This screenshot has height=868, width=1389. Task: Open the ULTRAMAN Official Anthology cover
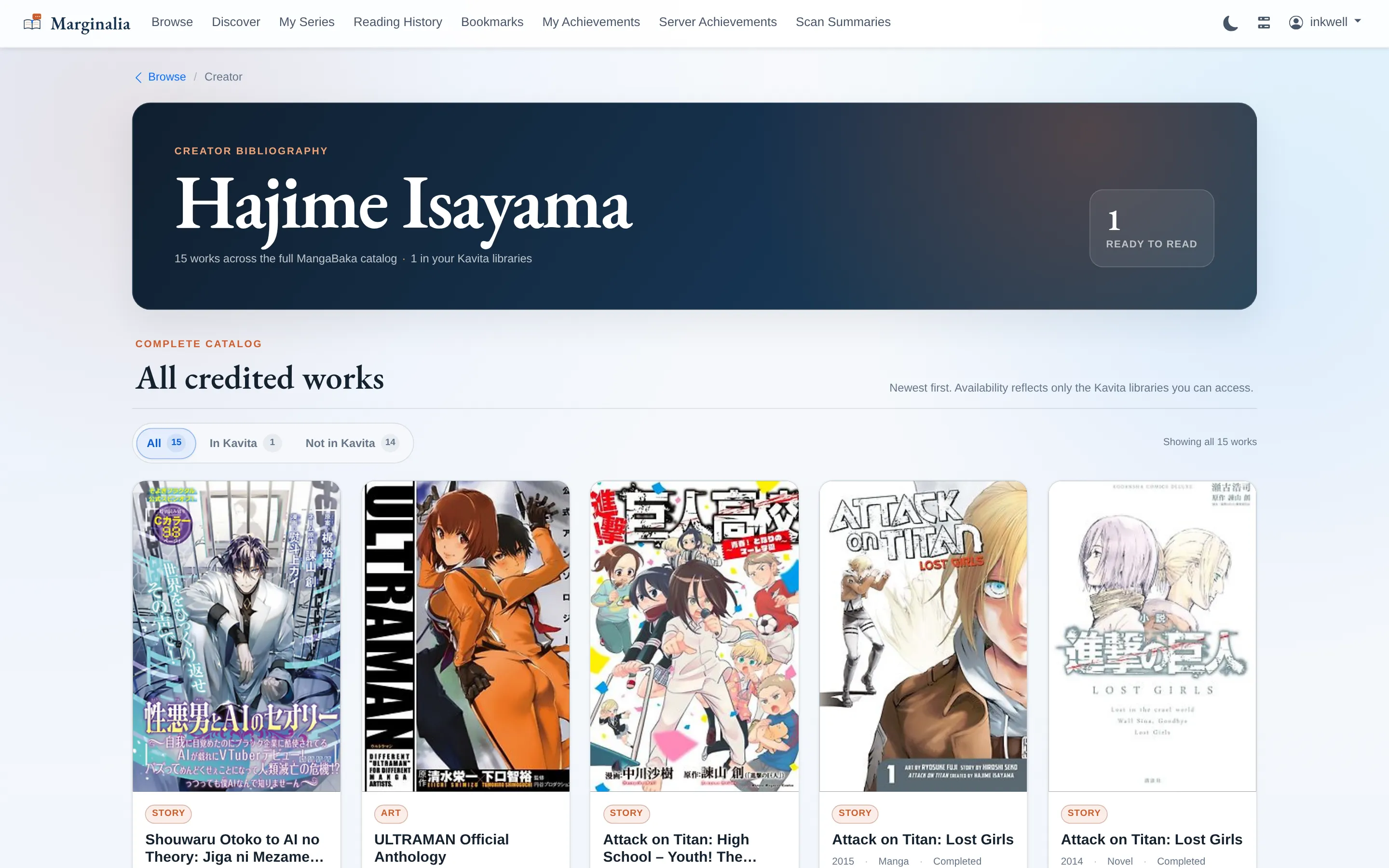tap(465, 636)
